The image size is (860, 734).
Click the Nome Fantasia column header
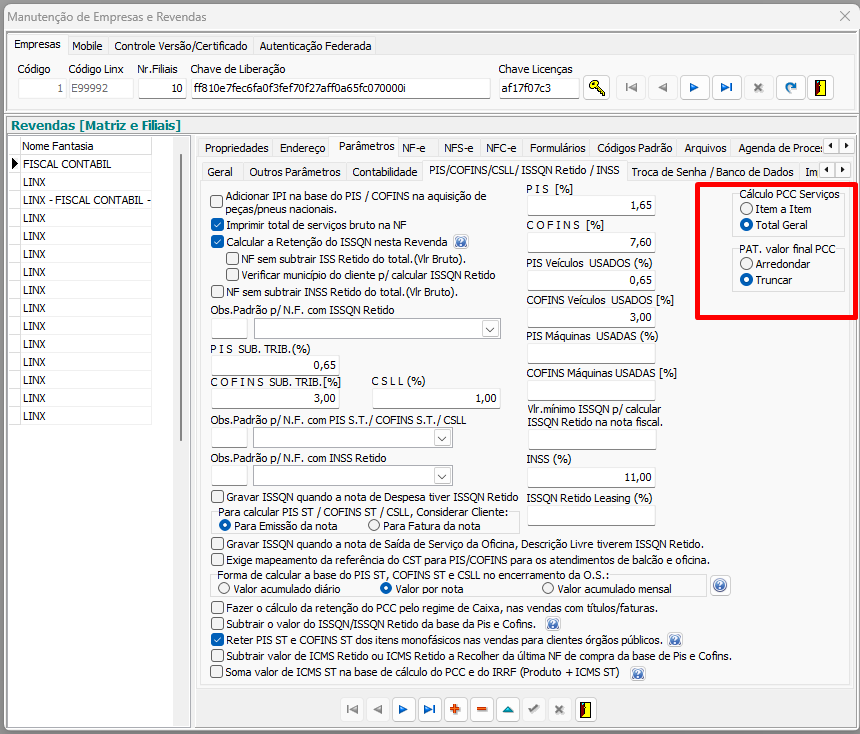tap(85, 146)
